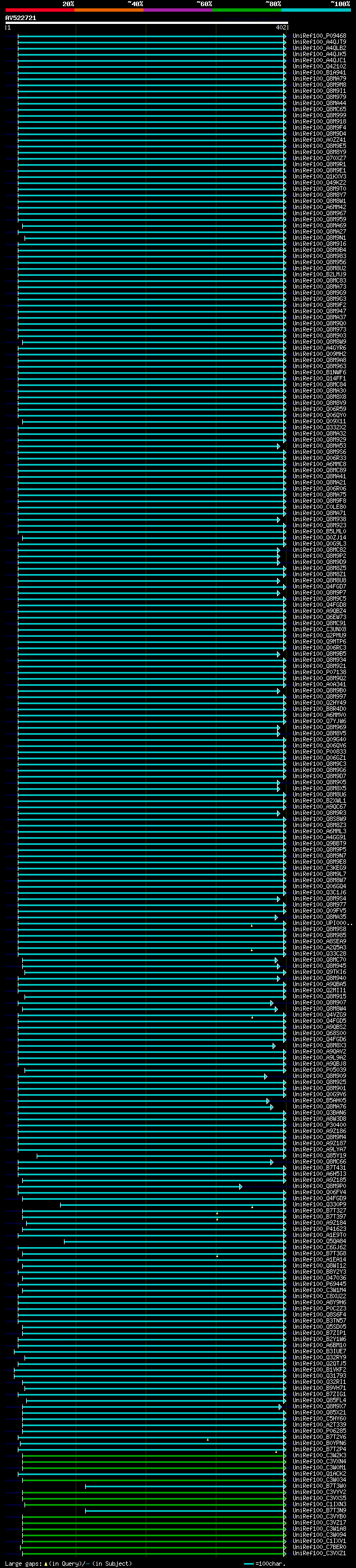Select the UniRef100_P05039 label
The image size is (356, 1568).
319,1070
